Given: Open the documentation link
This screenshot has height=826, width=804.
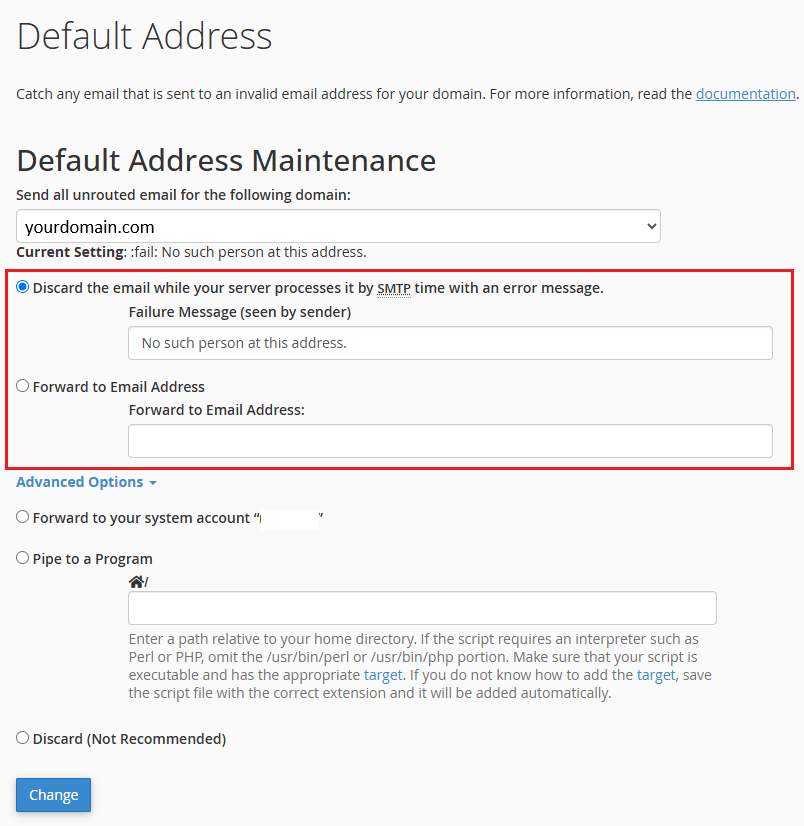Looking at the screenshot, I should coord(745,94).
